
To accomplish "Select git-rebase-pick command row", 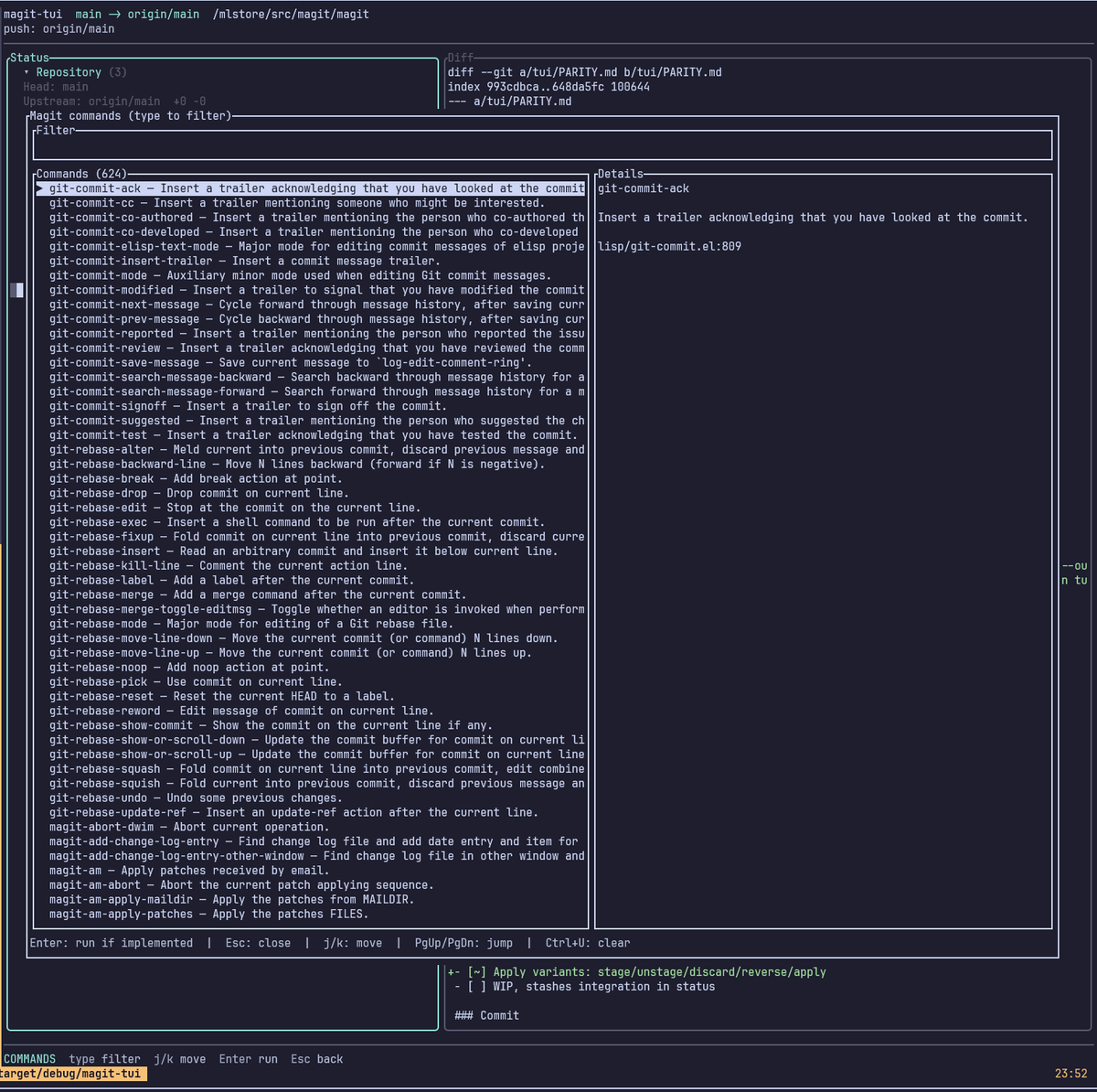I will (311, 682).
